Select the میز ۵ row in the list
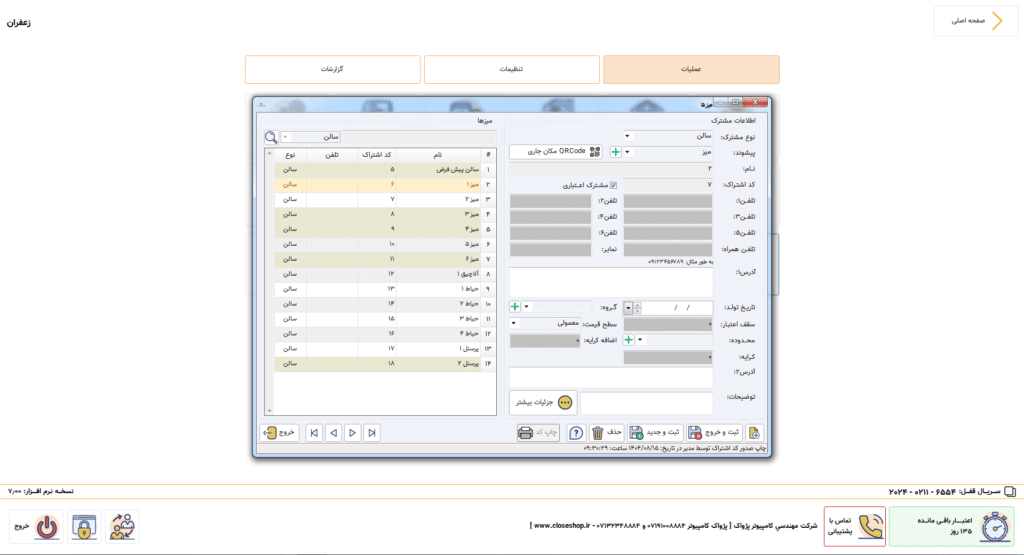This screenshot has height=555, width=1024. pos(385,244)
